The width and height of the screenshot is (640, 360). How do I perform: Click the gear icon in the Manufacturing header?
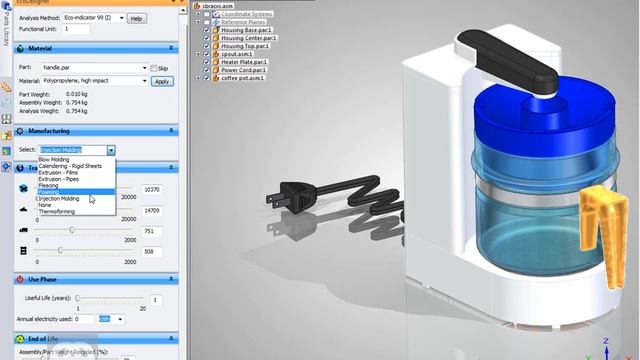tap(20, 131)
